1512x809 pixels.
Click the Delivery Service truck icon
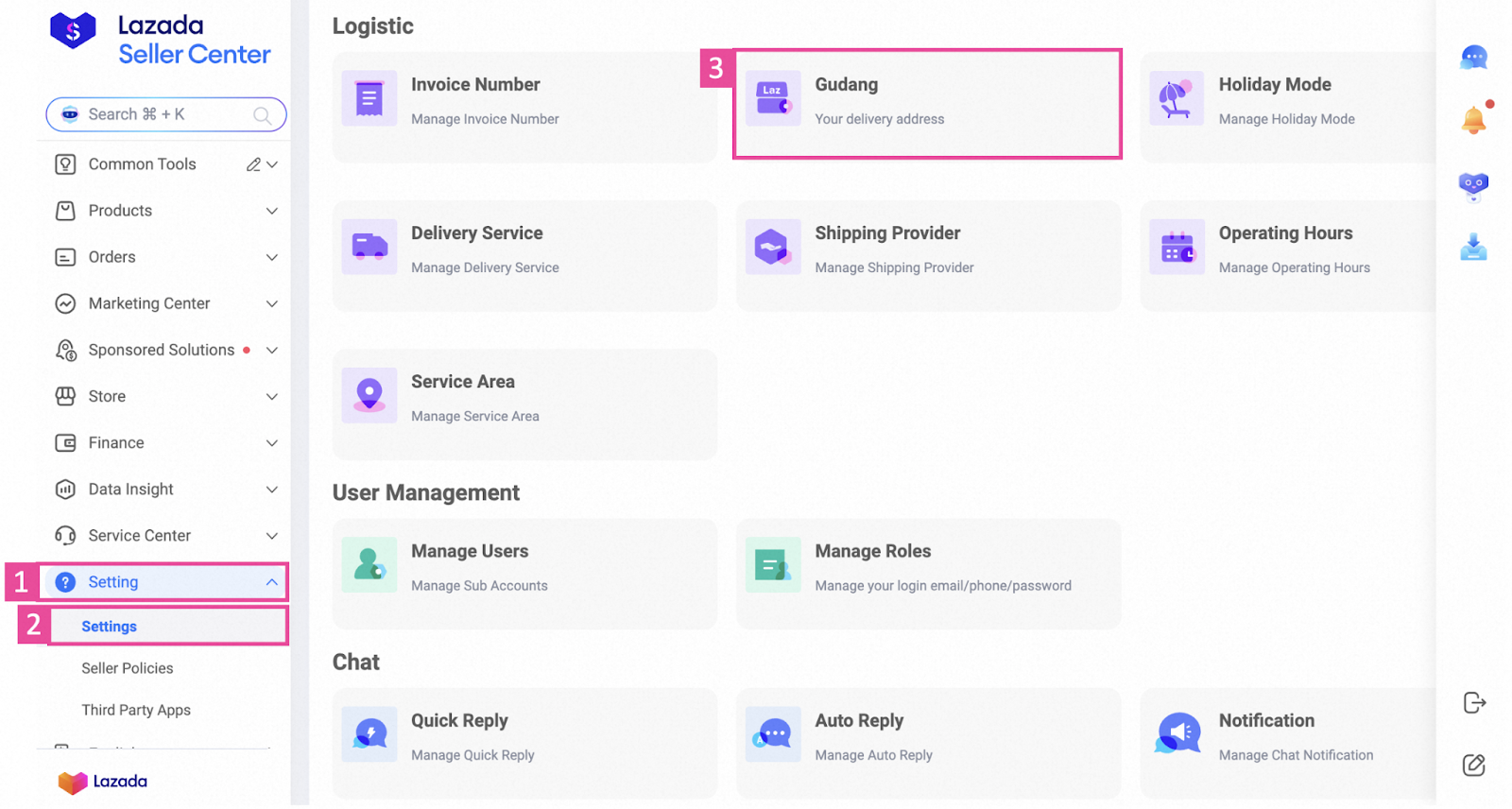coord(369,247)
